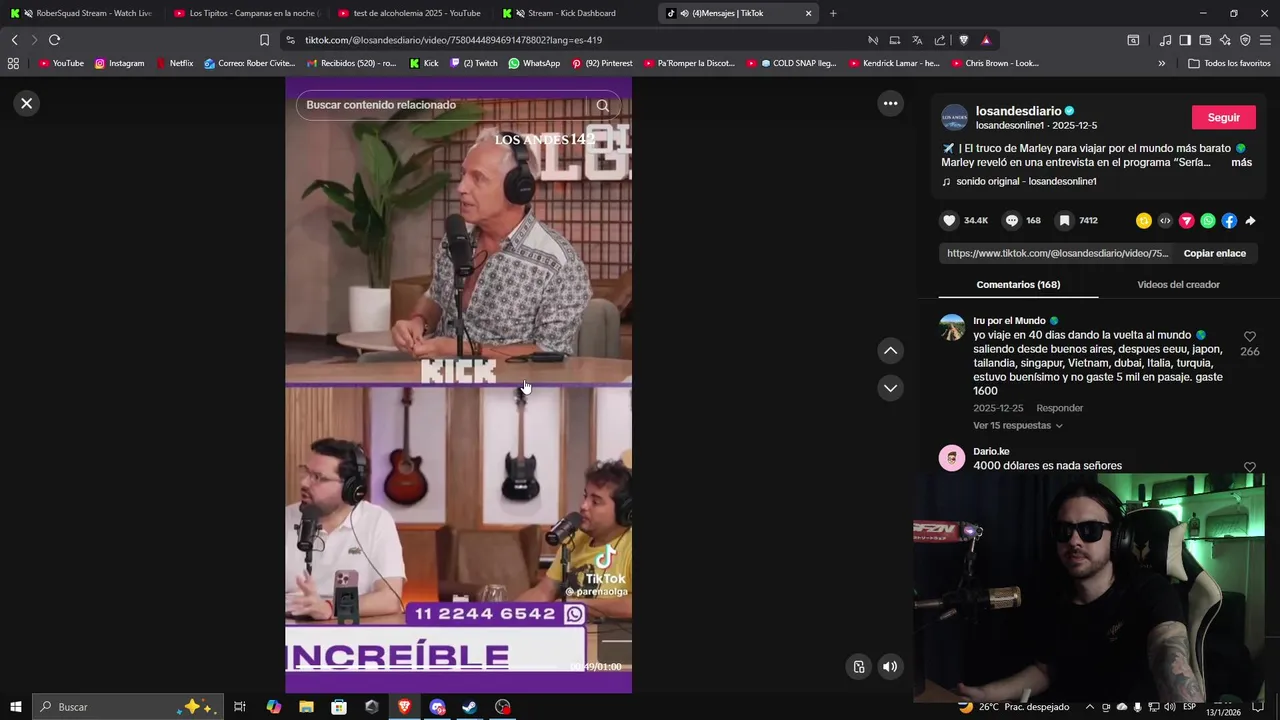The height and width of the screenshot is (720, 1280).
Task: Open the Netflix bookmark
Action: tap(174, 63)
